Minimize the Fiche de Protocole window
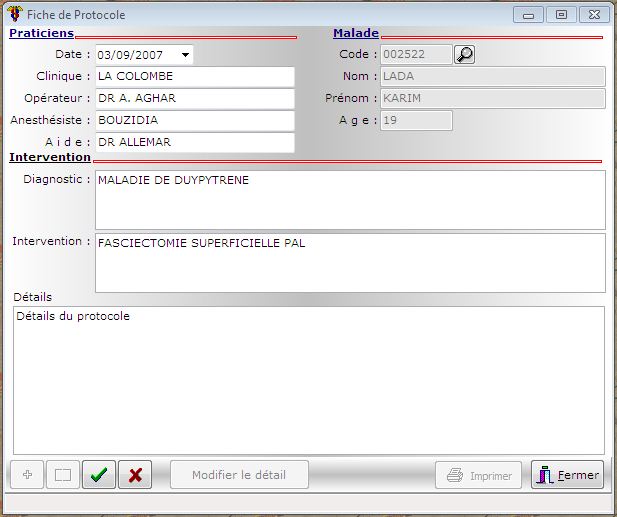 click(x=528, y=15)
